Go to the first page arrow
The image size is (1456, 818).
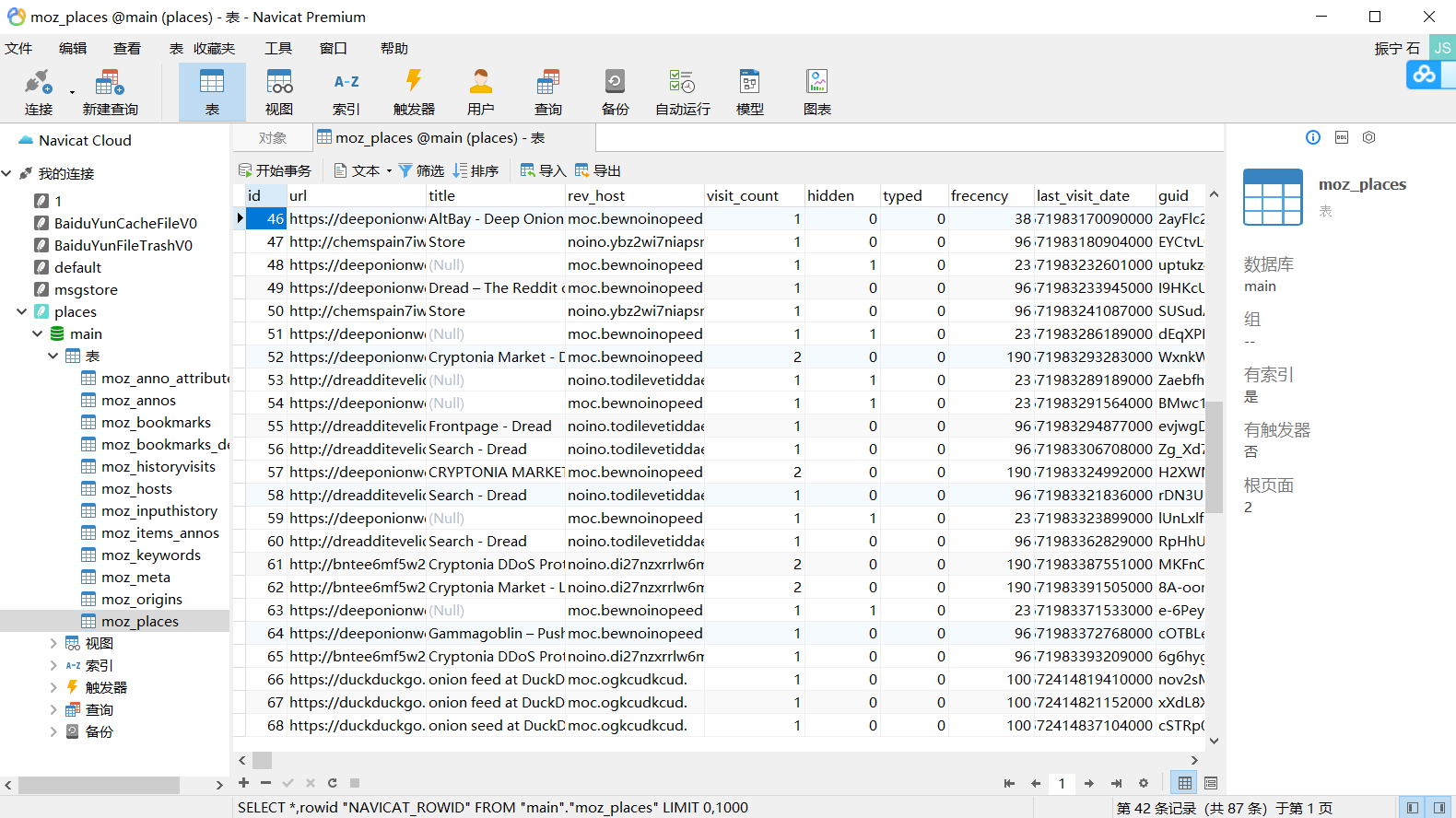coord(1009,783)
